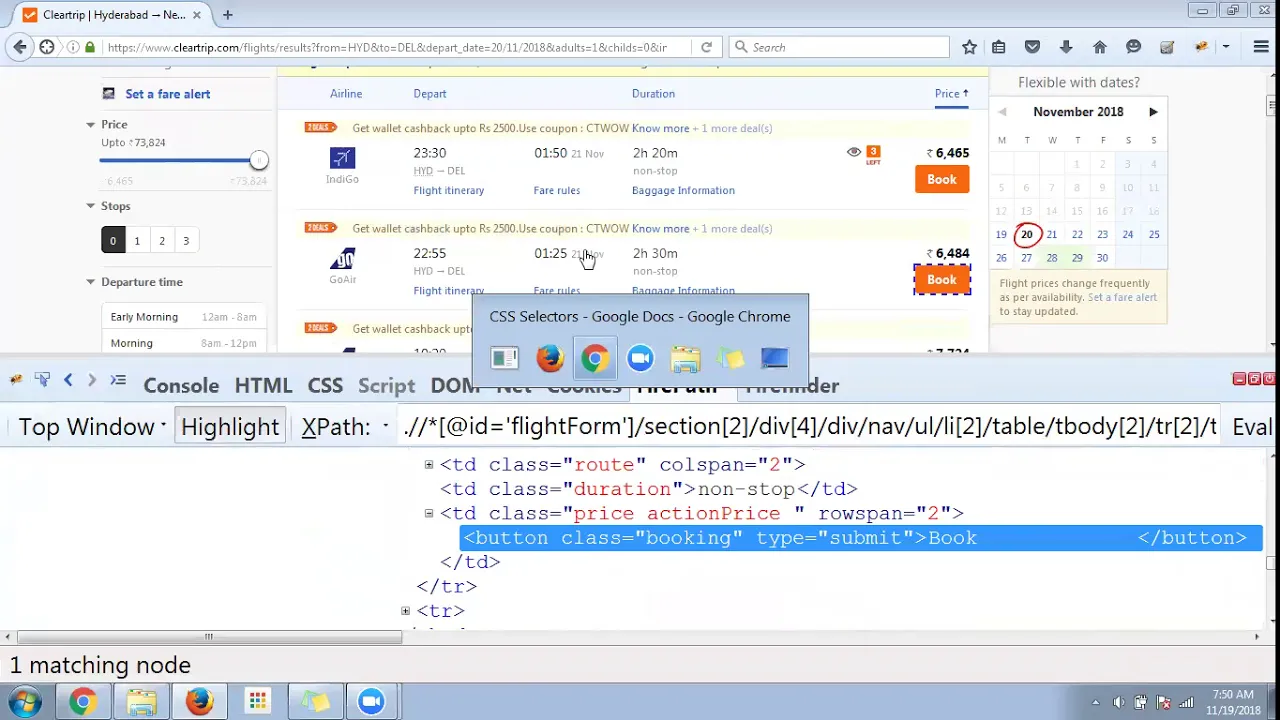The width and height of the screenshot is (1280, 720).
Task: Open the Firefox downloads arrow
Action: (1066, 47)
